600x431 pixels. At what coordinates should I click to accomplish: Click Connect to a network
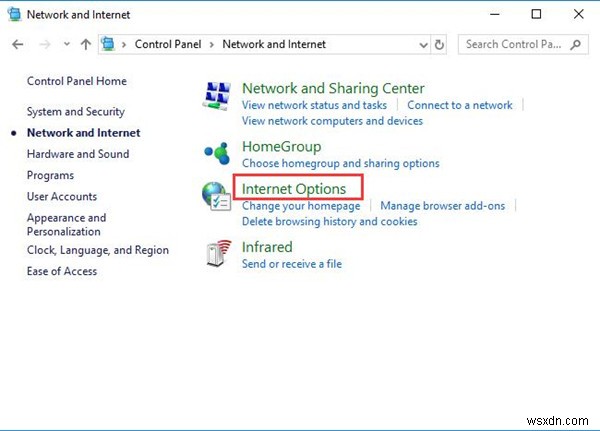[460, 105]
